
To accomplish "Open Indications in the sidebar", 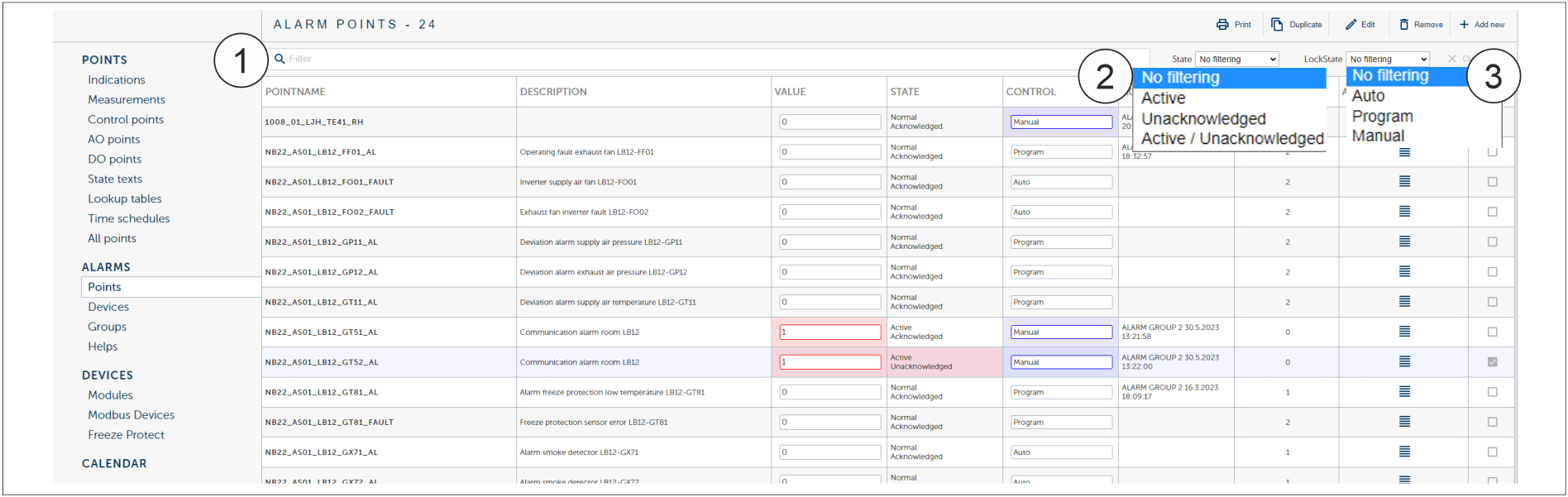I will (x=117, y=80).
